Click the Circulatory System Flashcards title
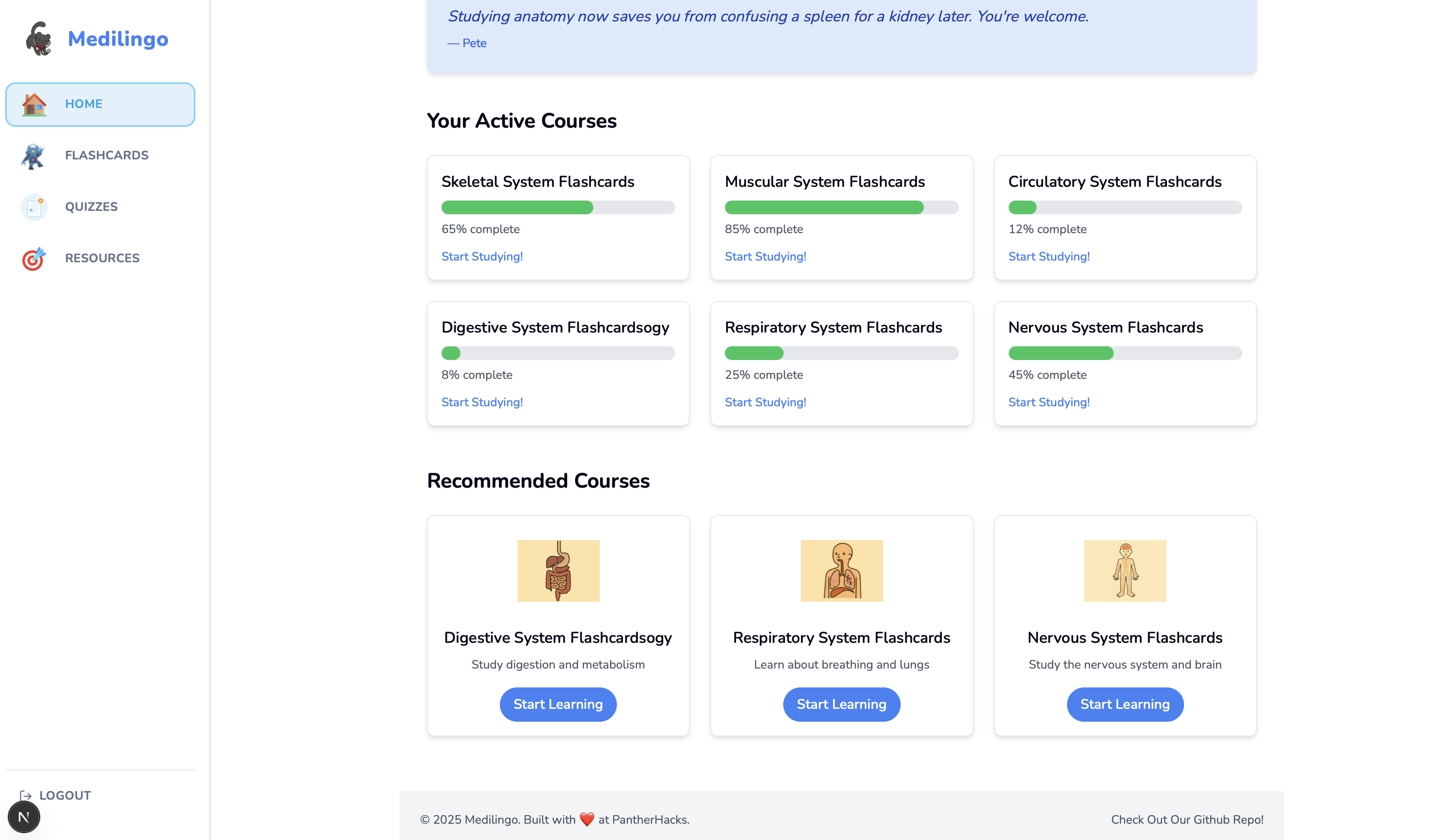1443x840 pixels. point(1114,182)
